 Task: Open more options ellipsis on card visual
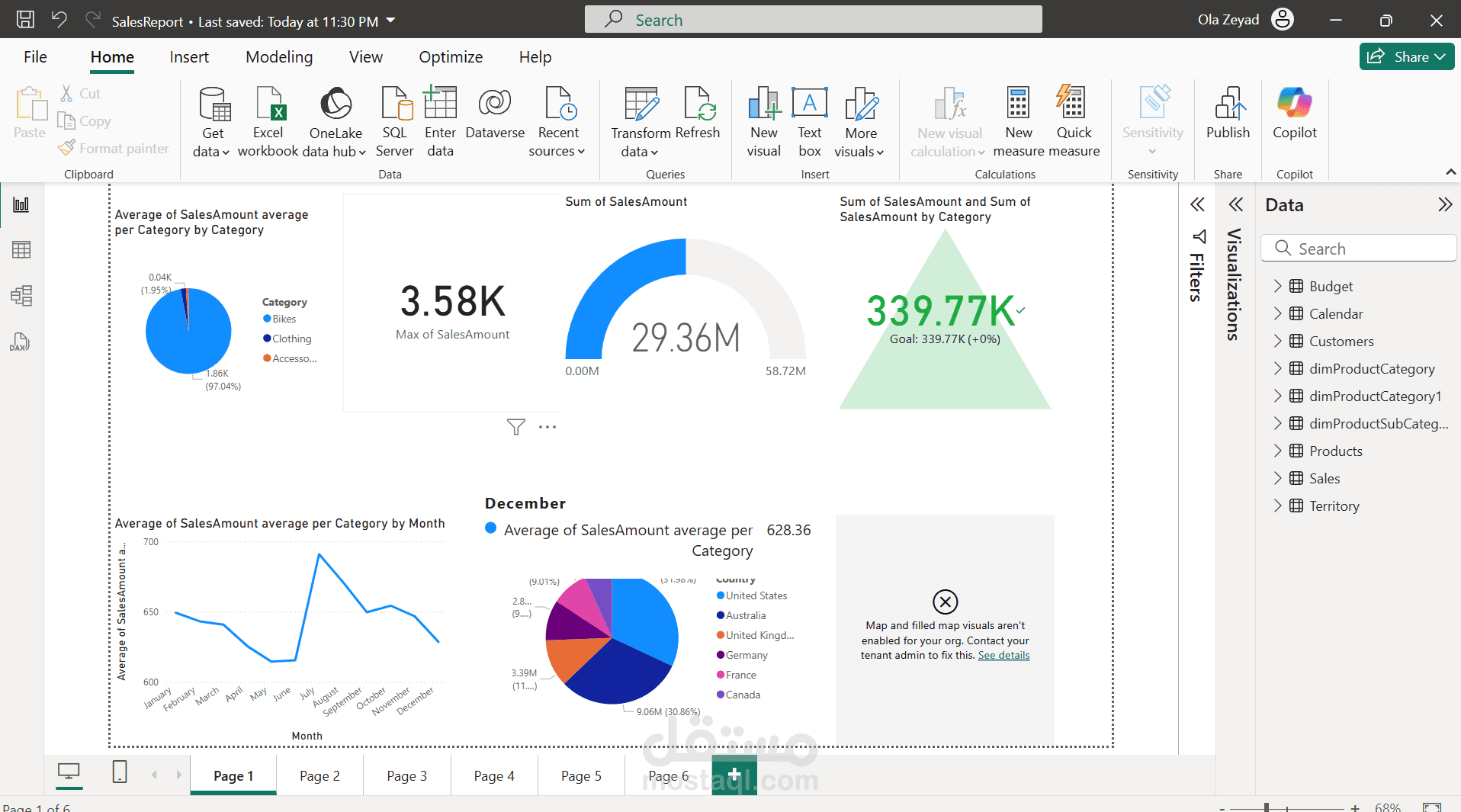[x=547, y=427]
